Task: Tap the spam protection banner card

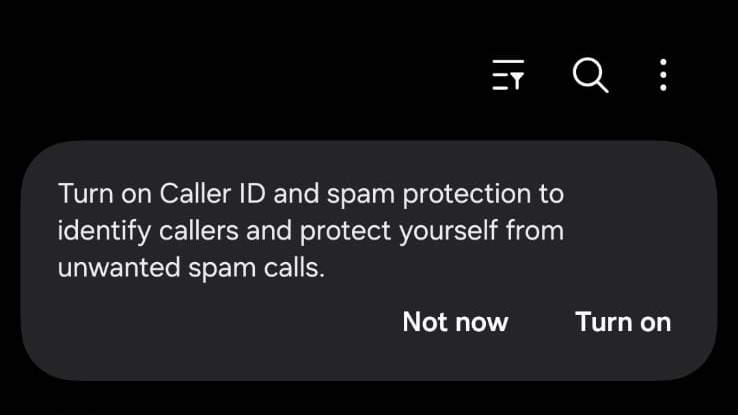Action: pyautogui.click(x=310, y=230)
